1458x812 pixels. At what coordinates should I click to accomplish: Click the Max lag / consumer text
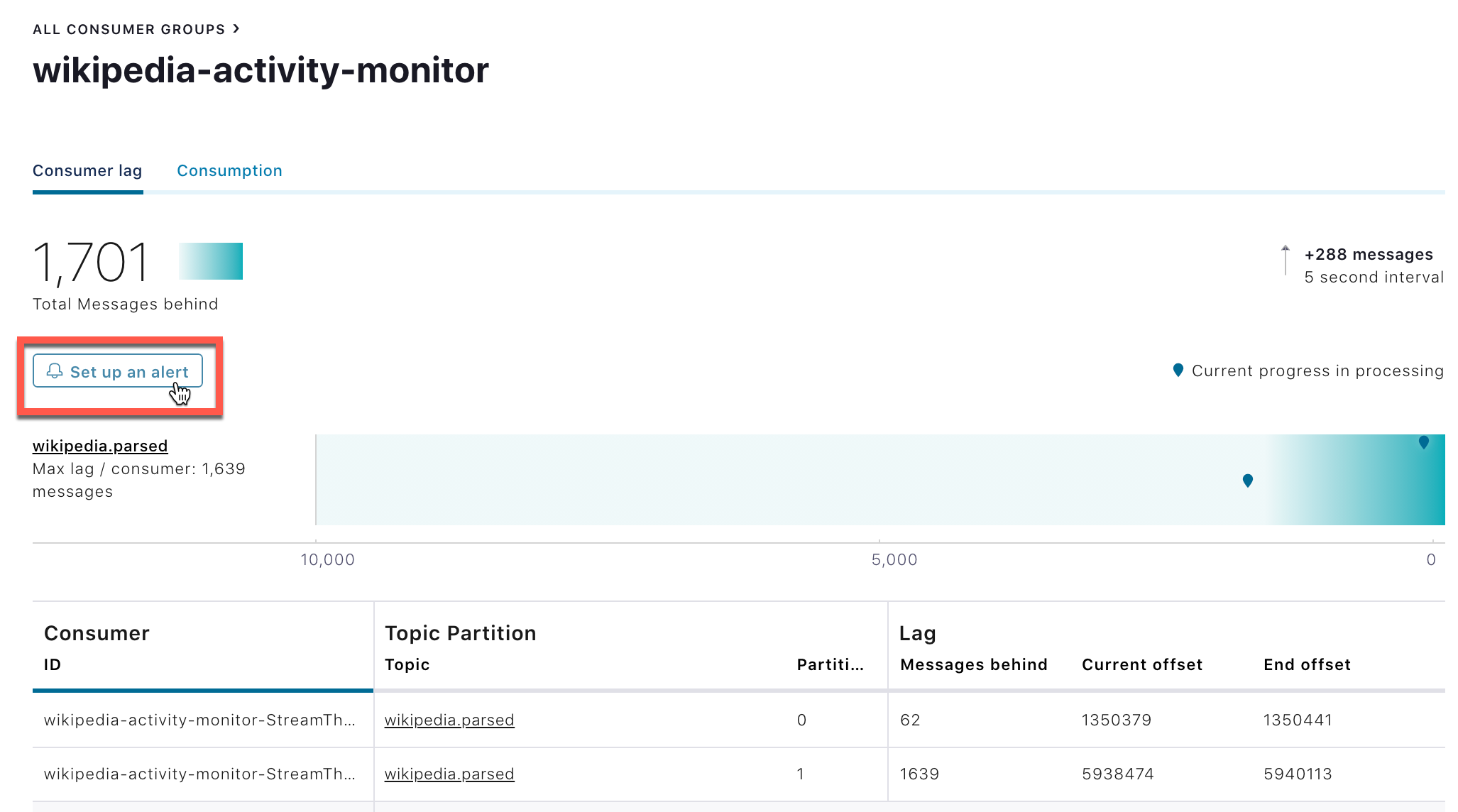pyautogui.click(x=139, y=480)
